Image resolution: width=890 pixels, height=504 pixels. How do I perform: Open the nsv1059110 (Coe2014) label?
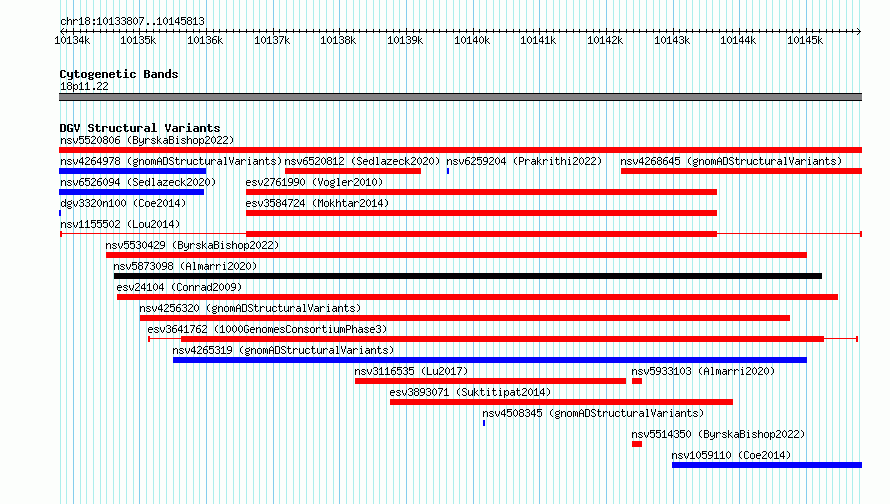(x=731, y=455)
